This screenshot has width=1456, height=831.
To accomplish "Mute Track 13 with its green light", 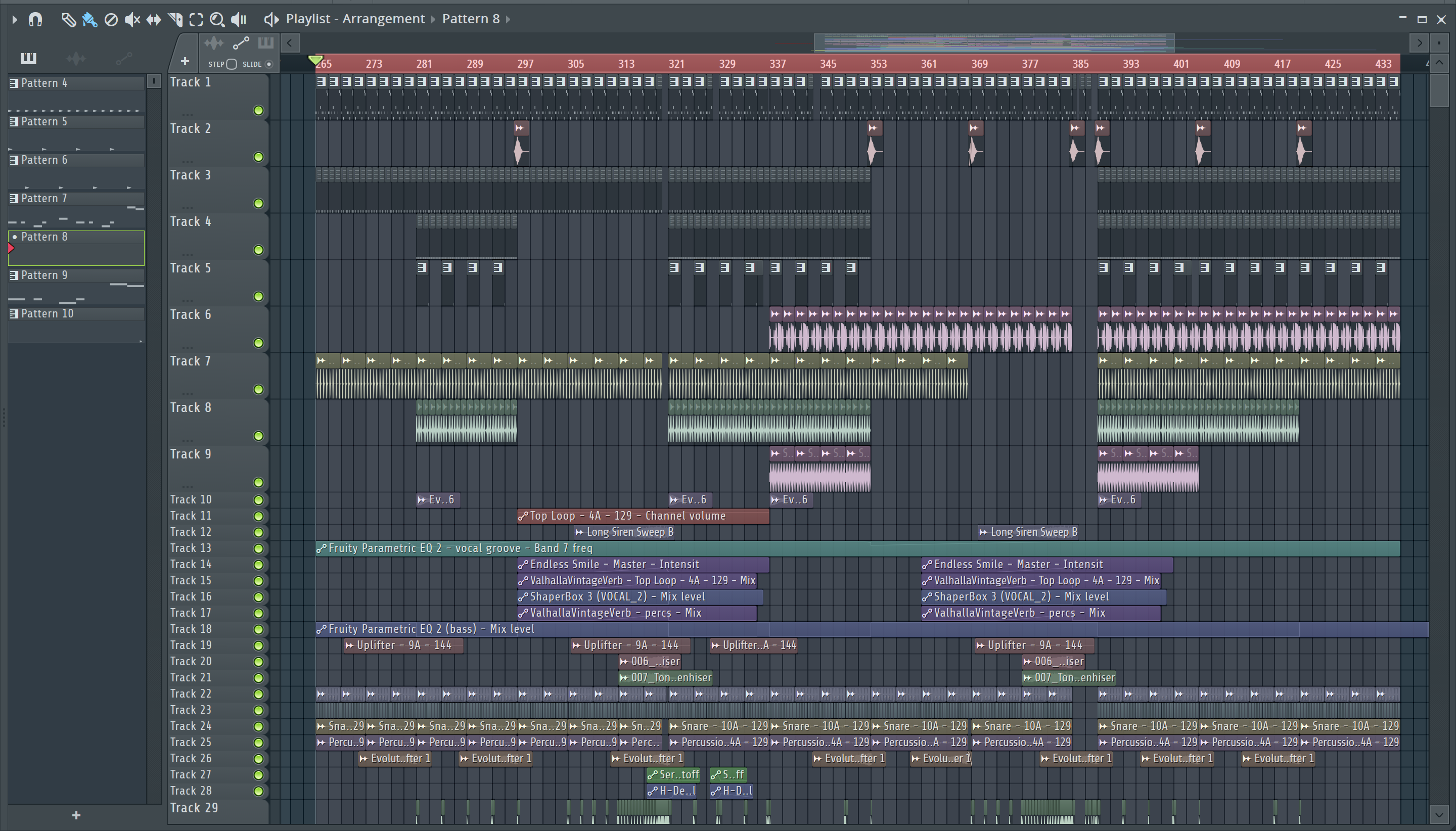I will 258,548.
